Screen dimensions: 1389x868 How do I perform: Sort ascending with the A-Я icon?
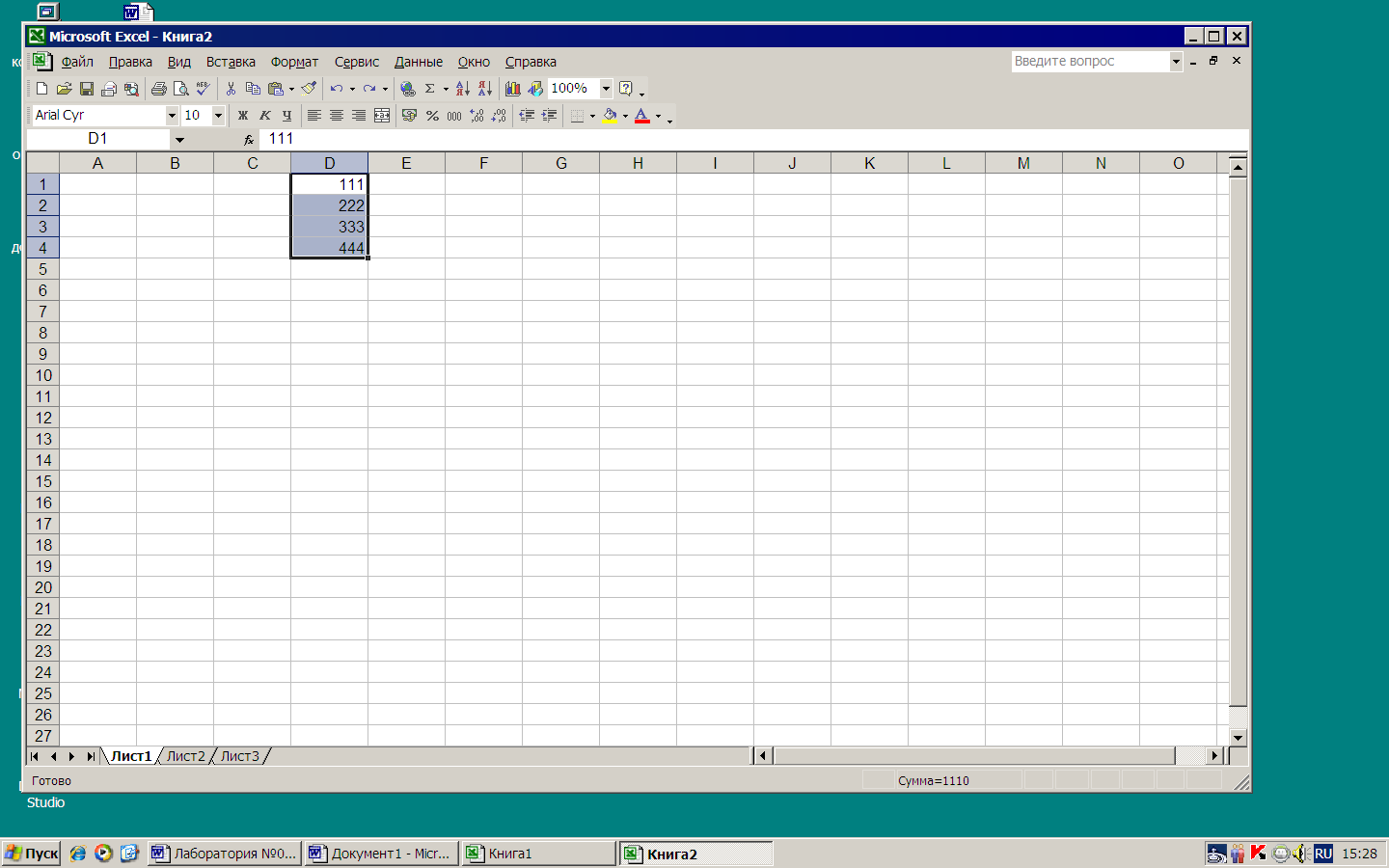point(463,89)
